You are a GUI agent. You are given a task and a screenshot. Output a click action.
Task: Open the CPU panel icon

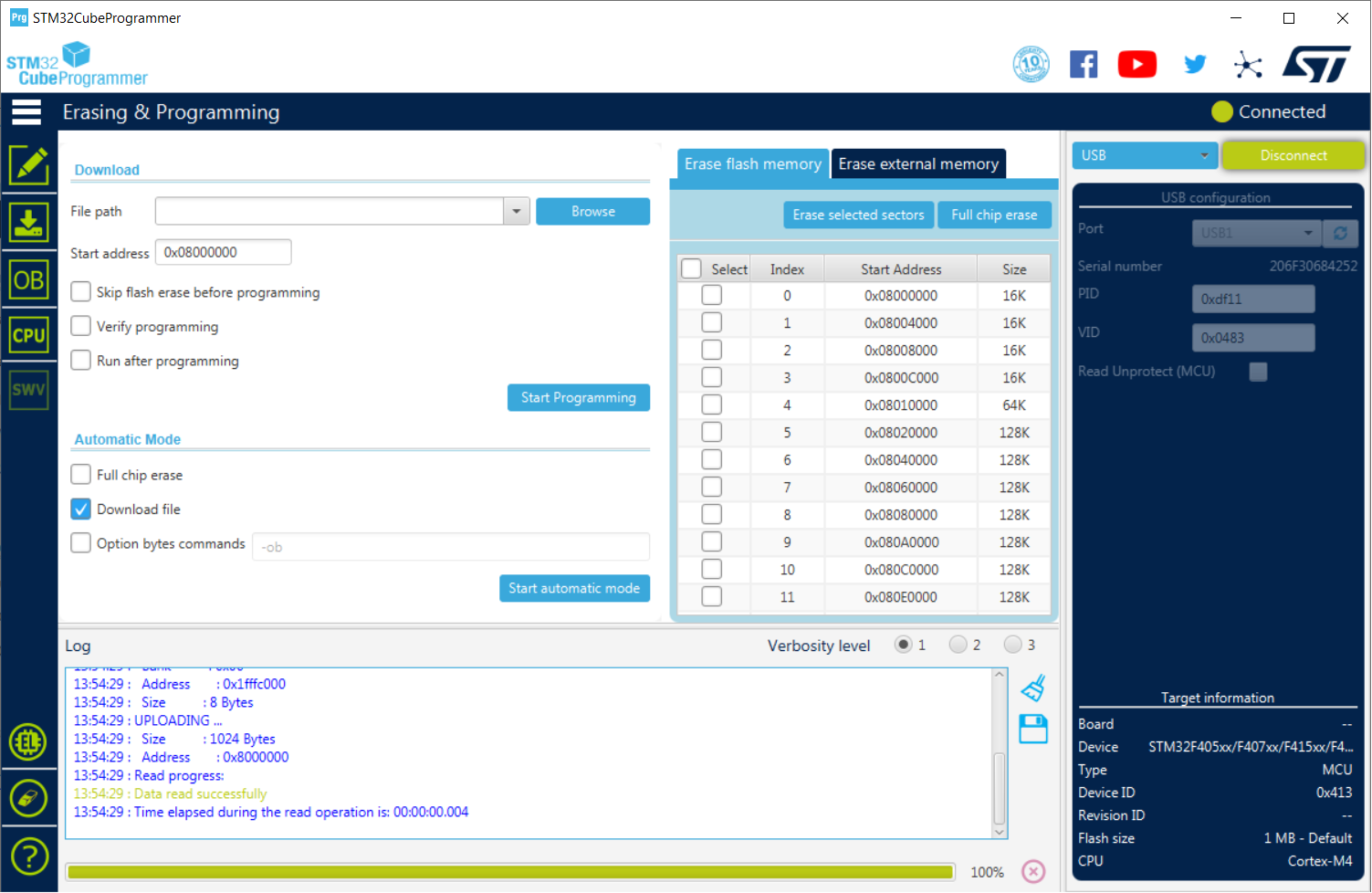29,335
